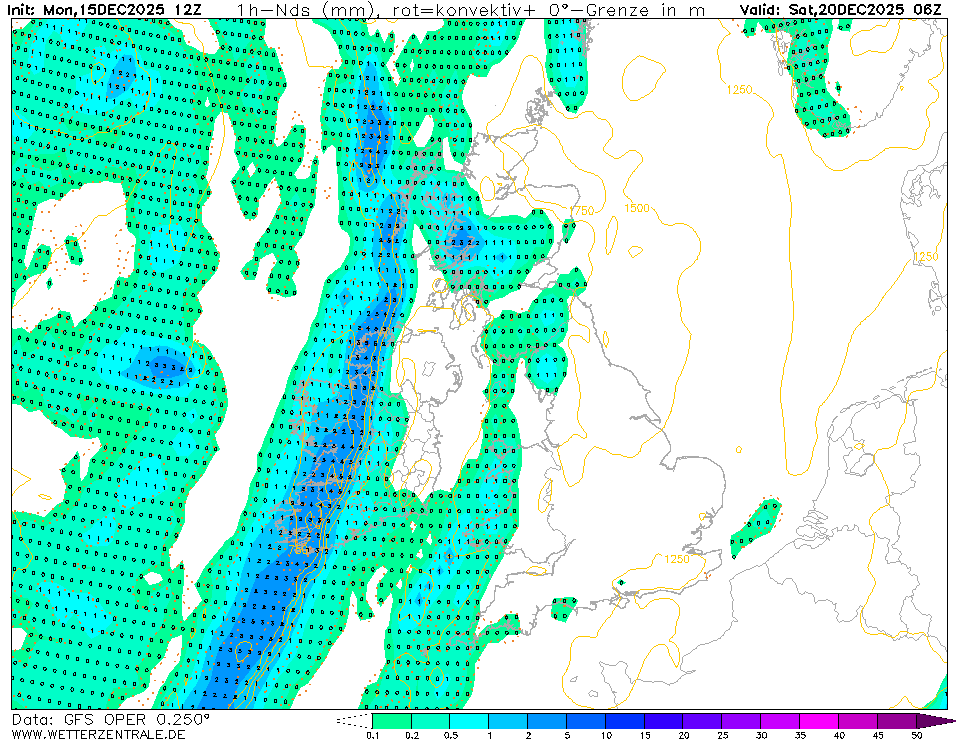Click the 1250 contour label over northern France
The width and height of the screenshot is (959, 741).
point(677,559)
